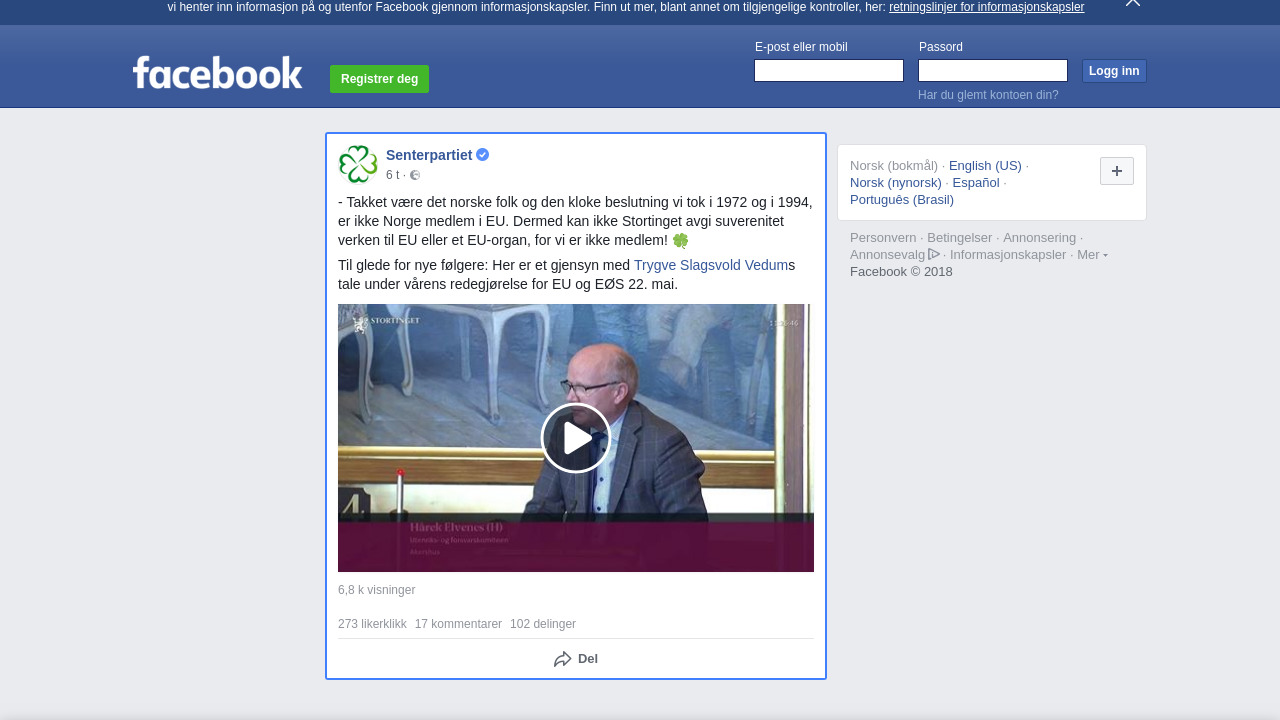Open the Annonsering footer link
Viewport: 1280px width, 720px height.
coord(1040,238)
